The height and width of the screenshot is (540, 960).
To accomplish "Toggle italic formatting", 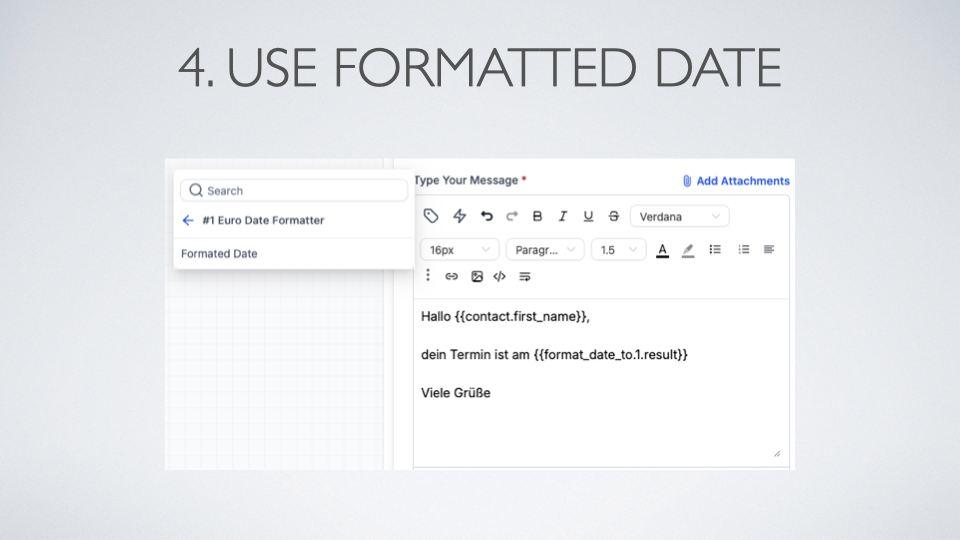I will tap(563, 216).
